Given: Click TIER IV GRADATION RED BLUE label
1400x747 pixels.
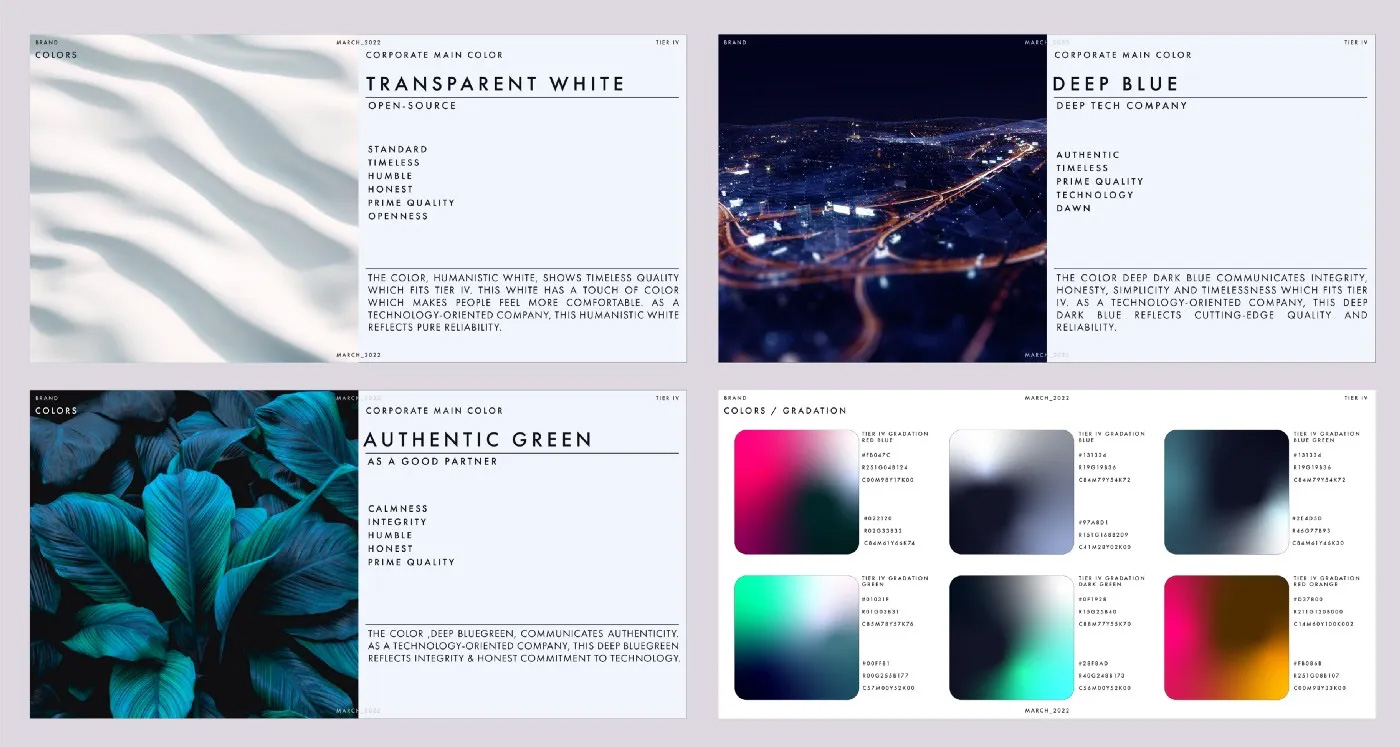Looking at the screenshot, I should pos(895,437).
